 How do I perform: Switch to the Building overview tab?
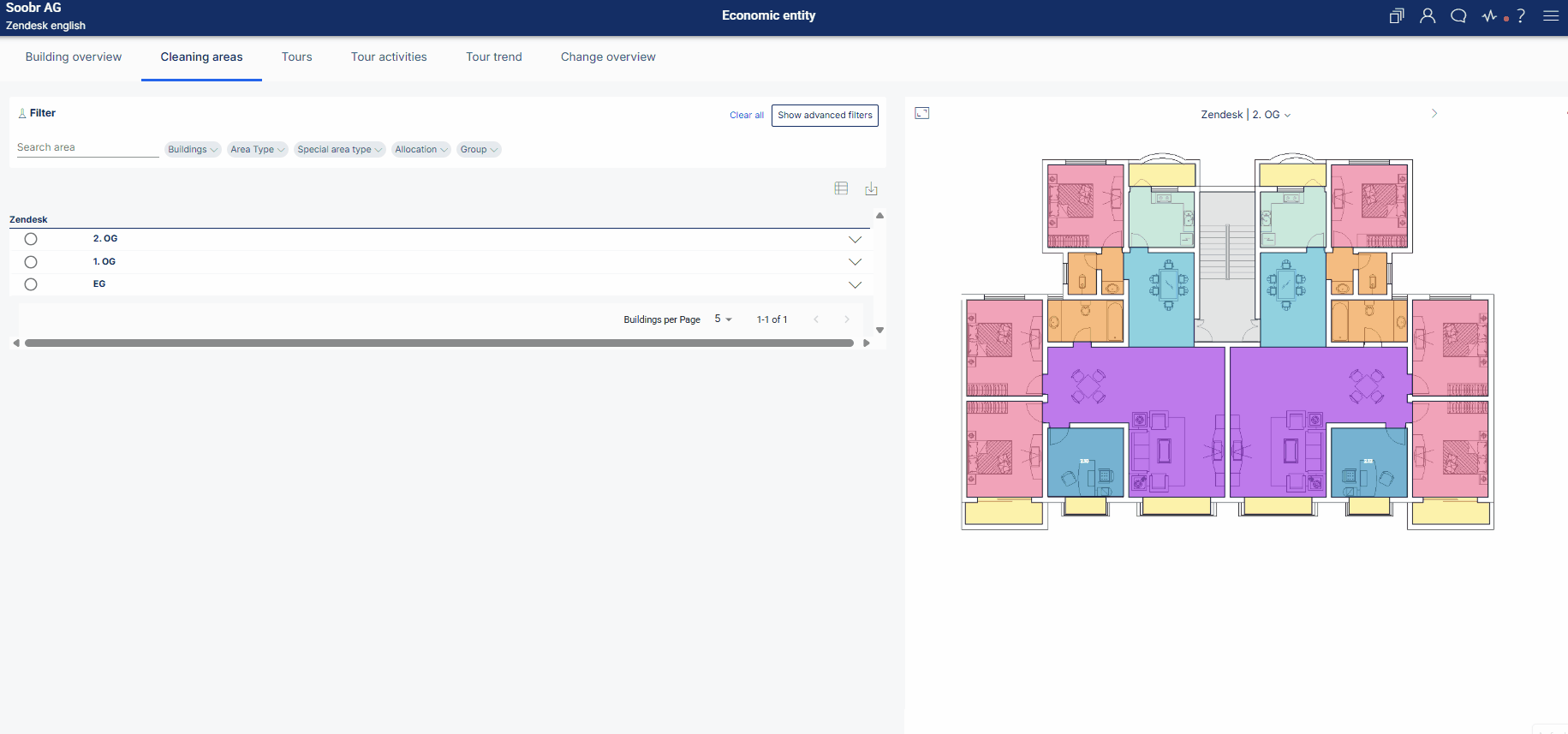pos(74,57)
